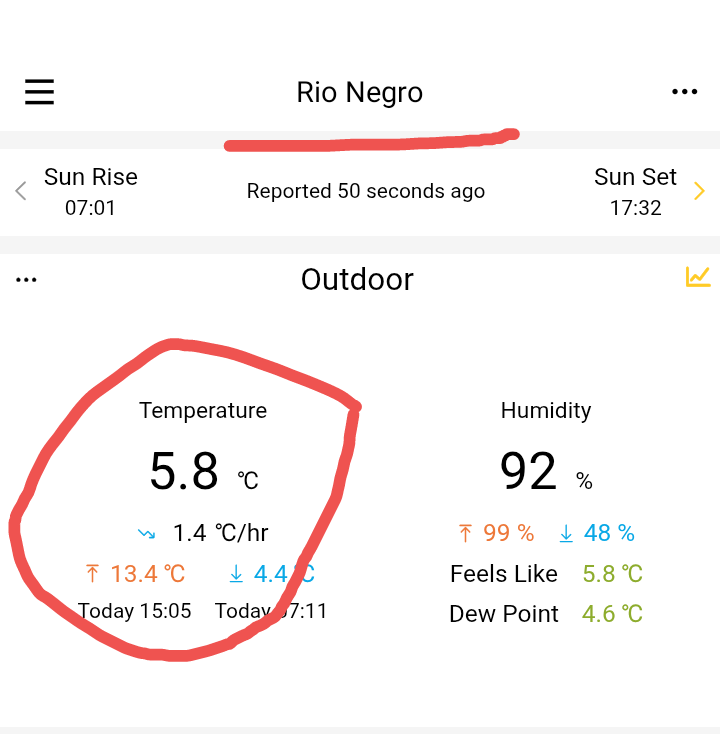The height and width of the screenshot is (734, 720).
Task: Tap the Dew Point 4.6 °C value
Action: [x=612, y=614]
